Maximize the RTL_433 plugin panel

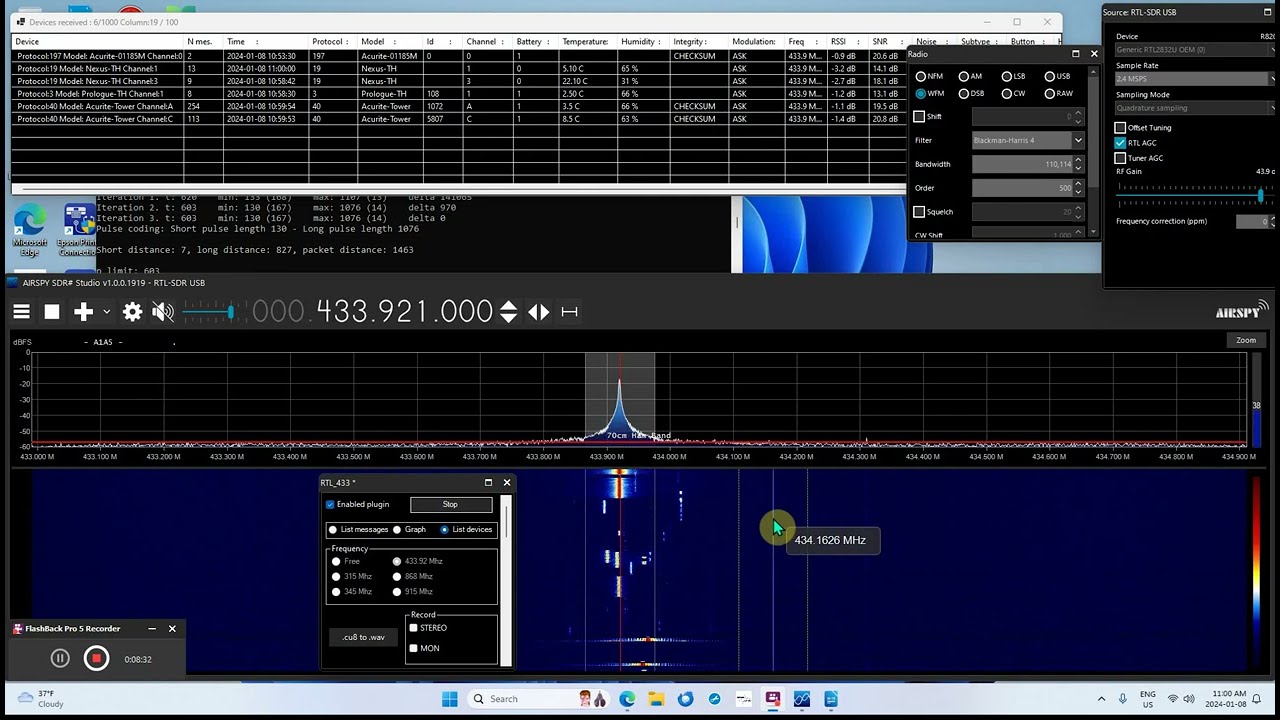488,483
